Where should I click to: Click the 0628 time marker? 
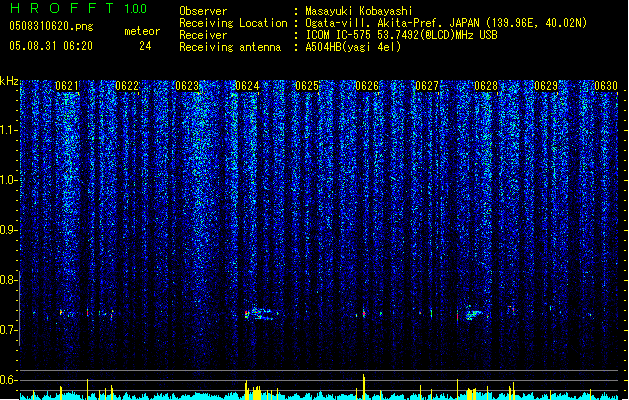click(x=486, y=86)
